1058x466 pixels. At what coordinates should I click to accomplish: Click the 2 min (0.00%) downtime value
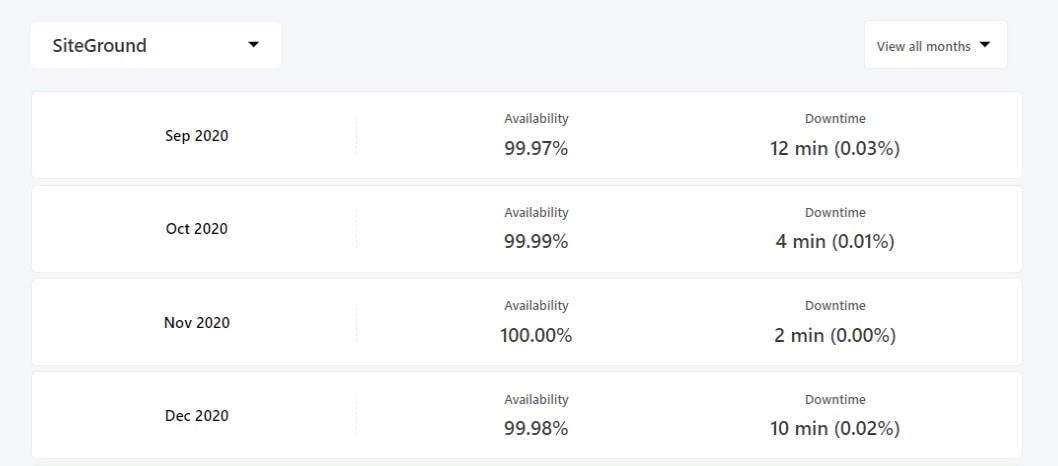coord(835,335)
